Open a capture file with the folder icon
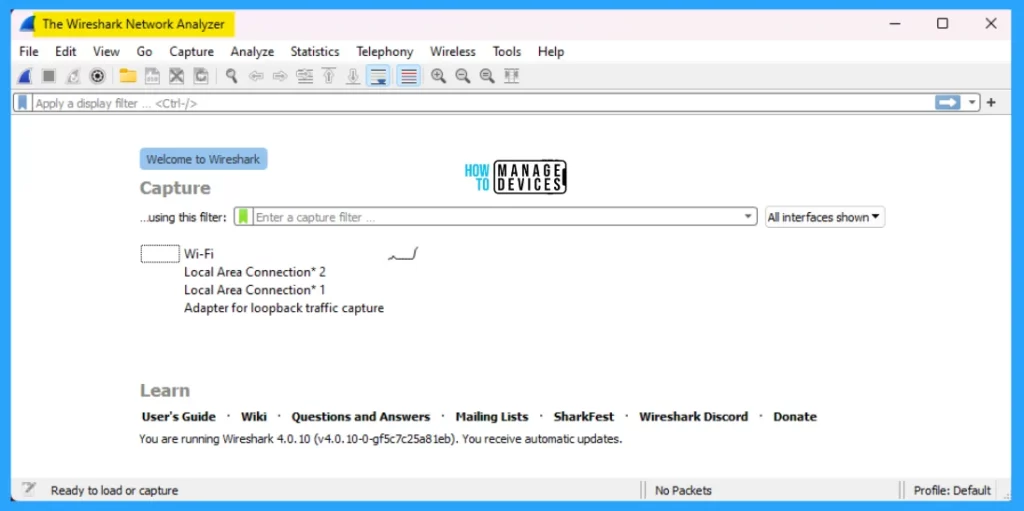This screenshot has width=1024, height=511. coord(128,76)
